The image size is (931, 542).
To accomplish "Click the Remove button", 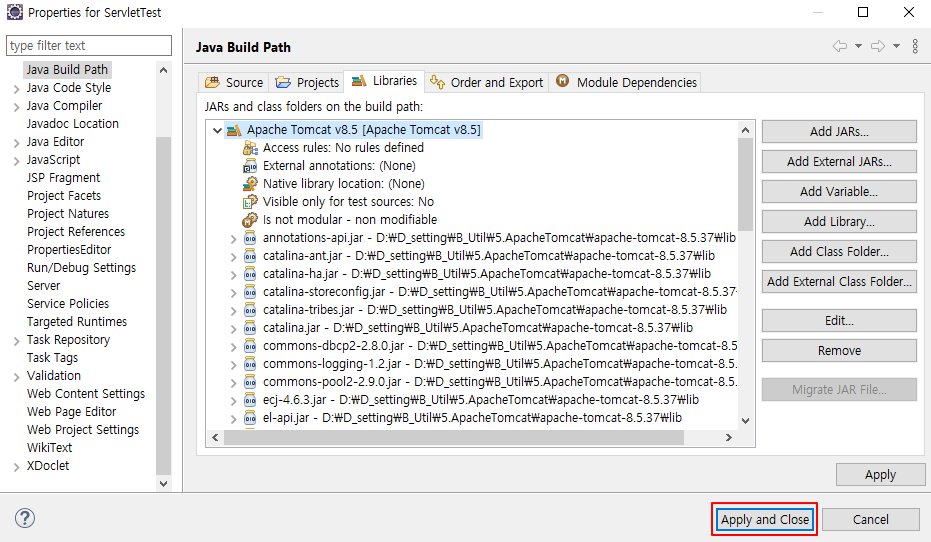I will pos(839,351).
